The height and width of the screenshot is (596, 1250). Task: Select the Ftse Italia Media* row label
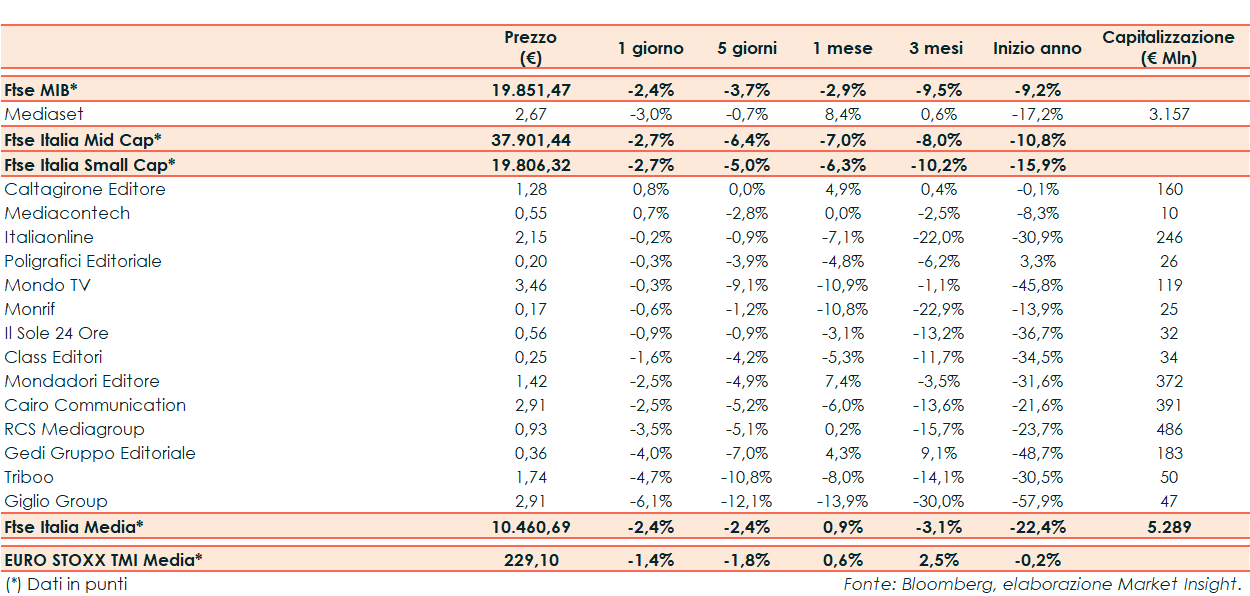click(x=74, y=526)
